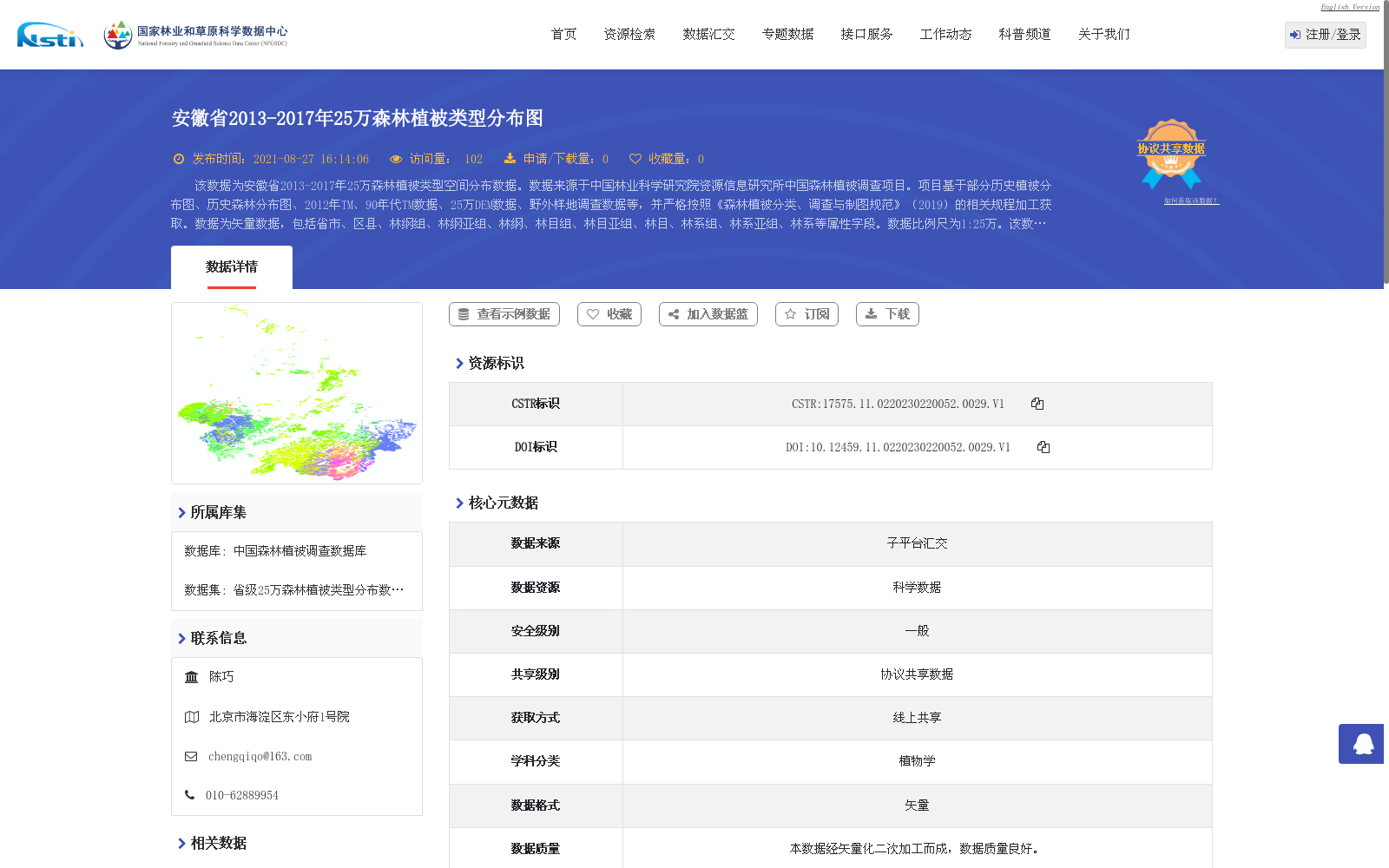Click the 如何获取该数据 link
This screenshot has width=1389, height=868.
click(x=1191, y=201)
